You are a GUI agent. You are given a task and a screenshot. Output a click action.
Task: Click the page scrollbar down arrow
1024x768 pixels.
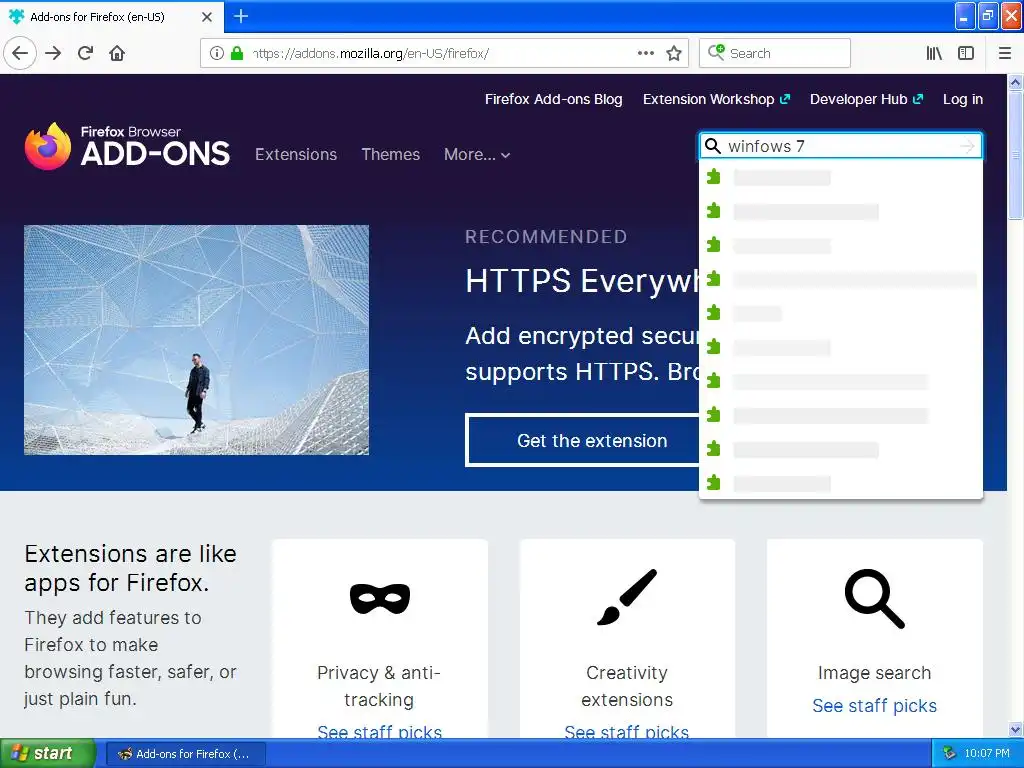(x=1015, y=729)
